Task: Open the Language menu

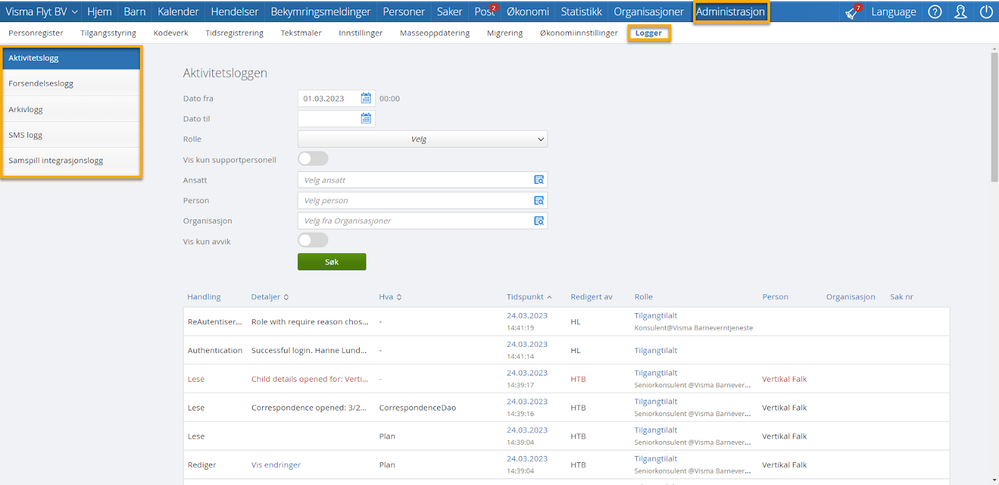Action: click(x=894, y=12)
